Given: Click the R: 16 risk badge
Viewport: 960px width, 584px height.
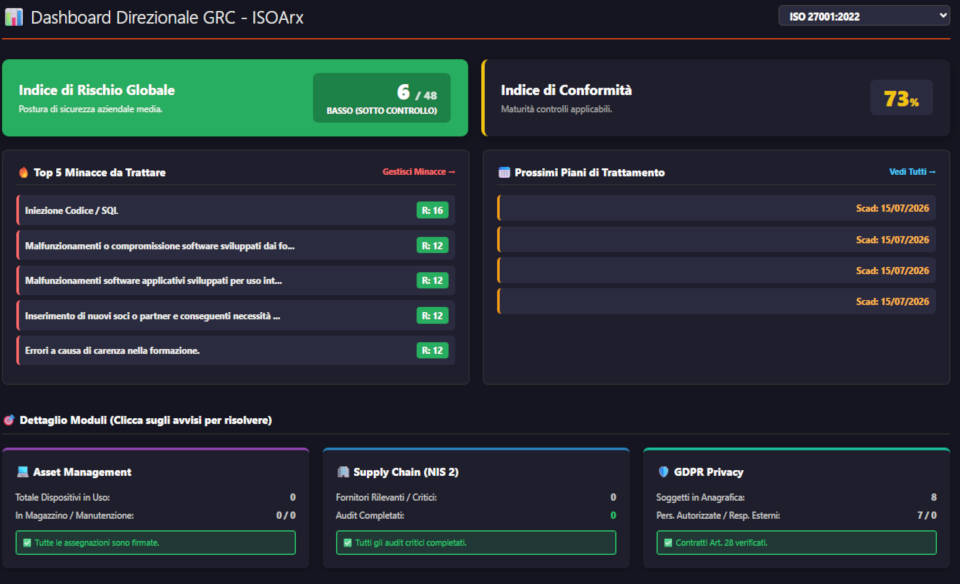Looking at the screenshot, I should coord(432,211).
